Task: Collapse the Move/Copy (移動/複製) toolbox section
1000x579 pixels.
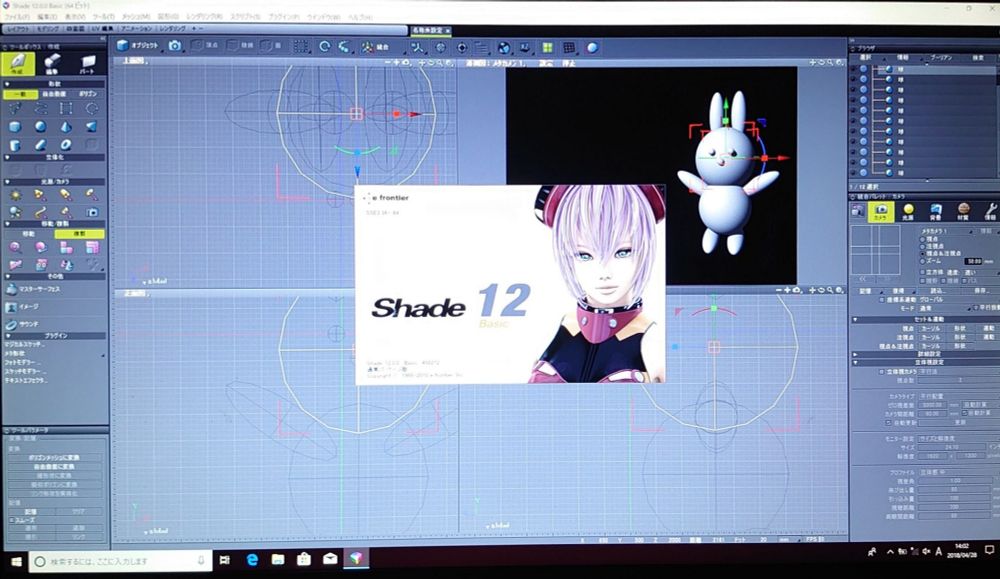Action: pyautogui.click(x=7, y=224)
